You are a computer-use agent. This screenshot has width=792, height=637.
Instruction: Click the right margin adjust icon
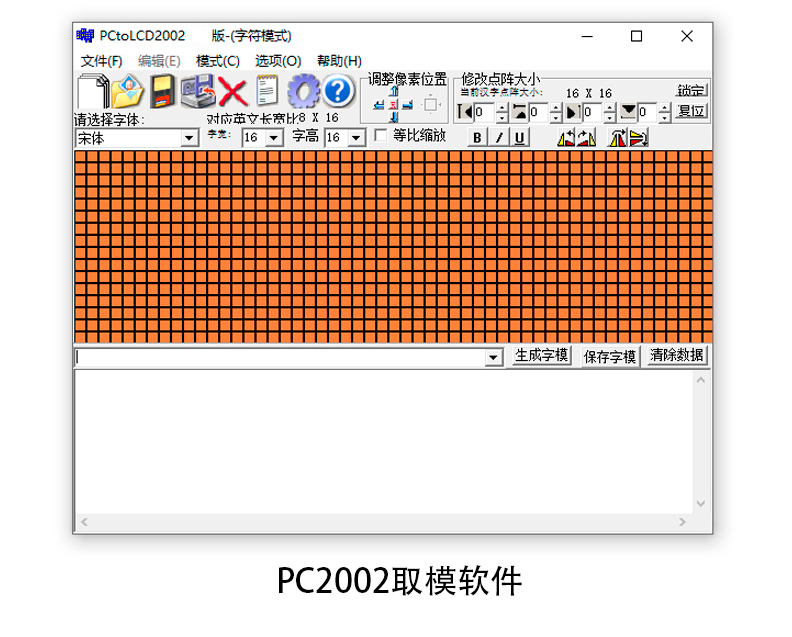pyautogui.click(x=573, y=112)
